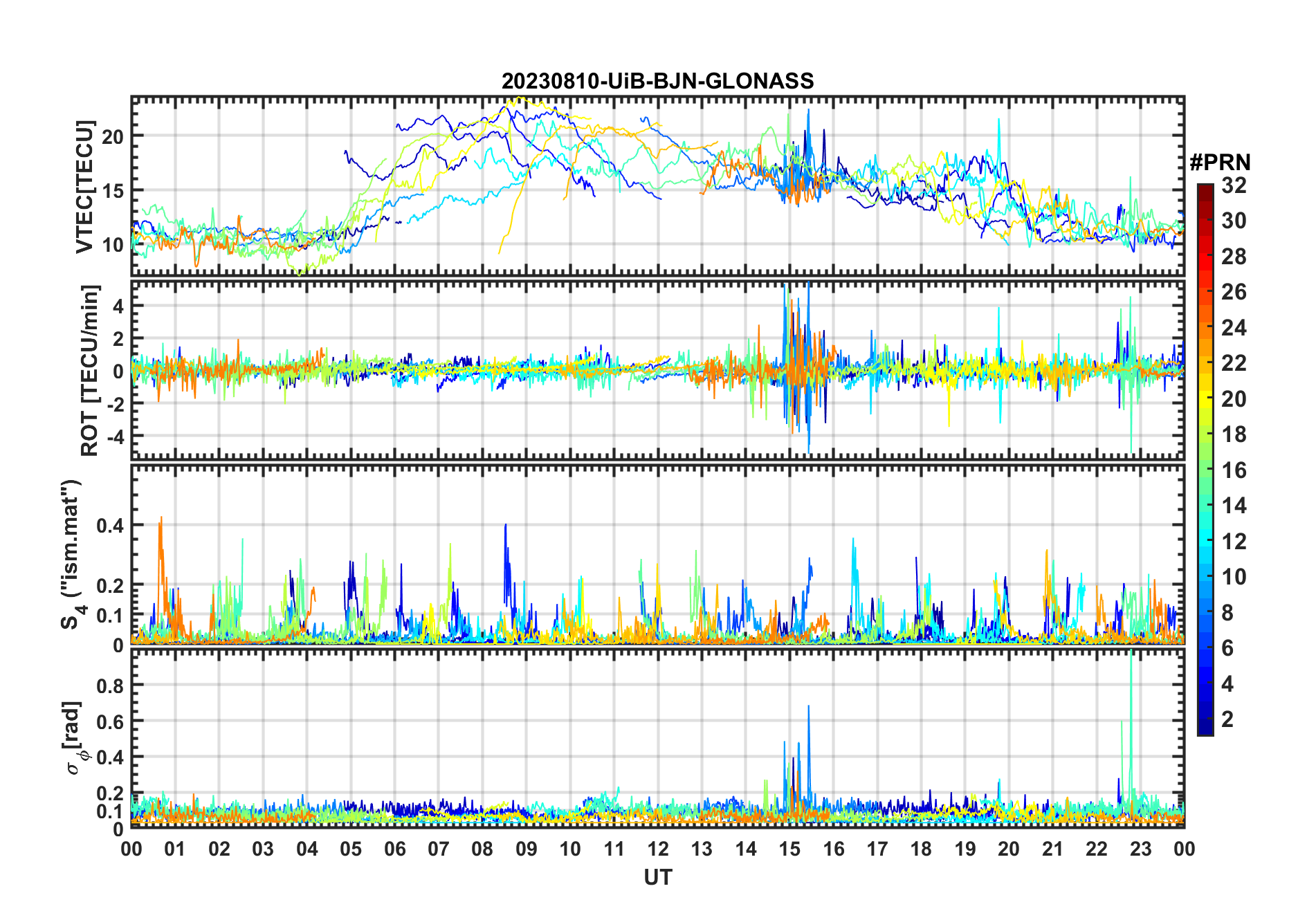Screen dimensions: 1316x920
Task: Click the sigma-phi axis tick label 0.8
Action: click(x=110, y=686)
